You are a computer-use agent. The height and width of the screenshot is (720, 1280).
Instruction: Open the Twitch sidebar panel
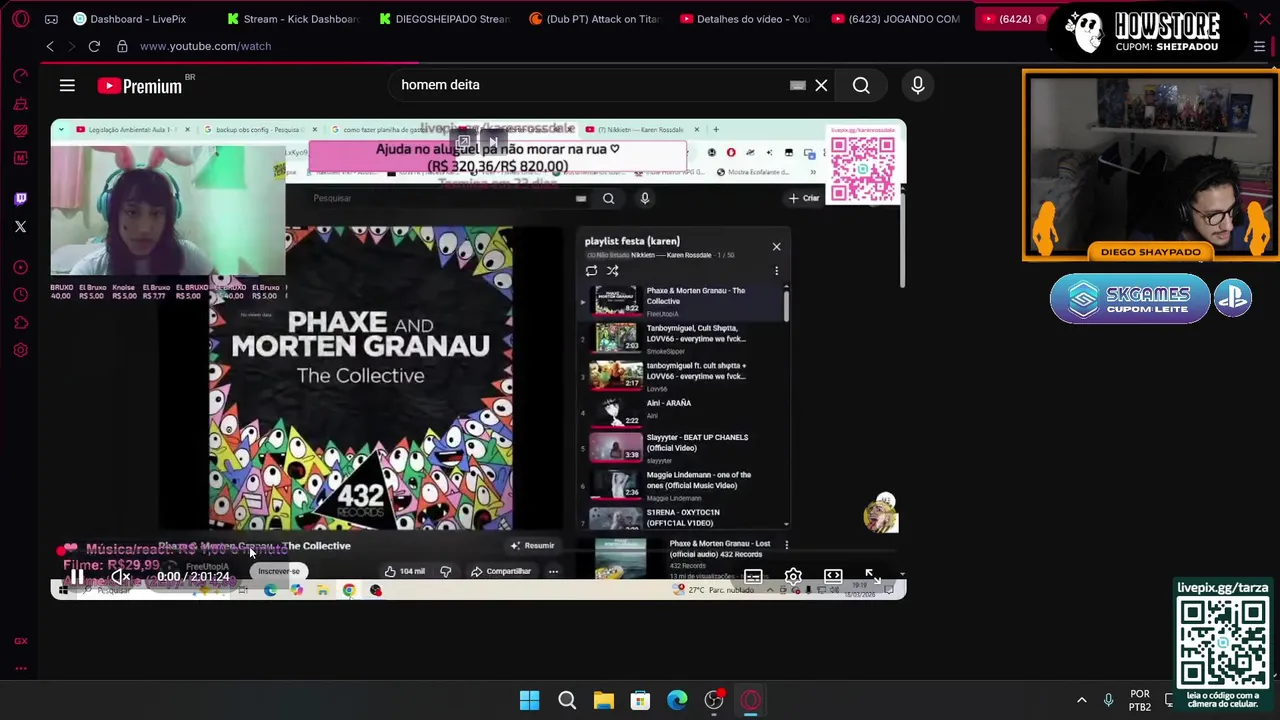pos(20,199)
